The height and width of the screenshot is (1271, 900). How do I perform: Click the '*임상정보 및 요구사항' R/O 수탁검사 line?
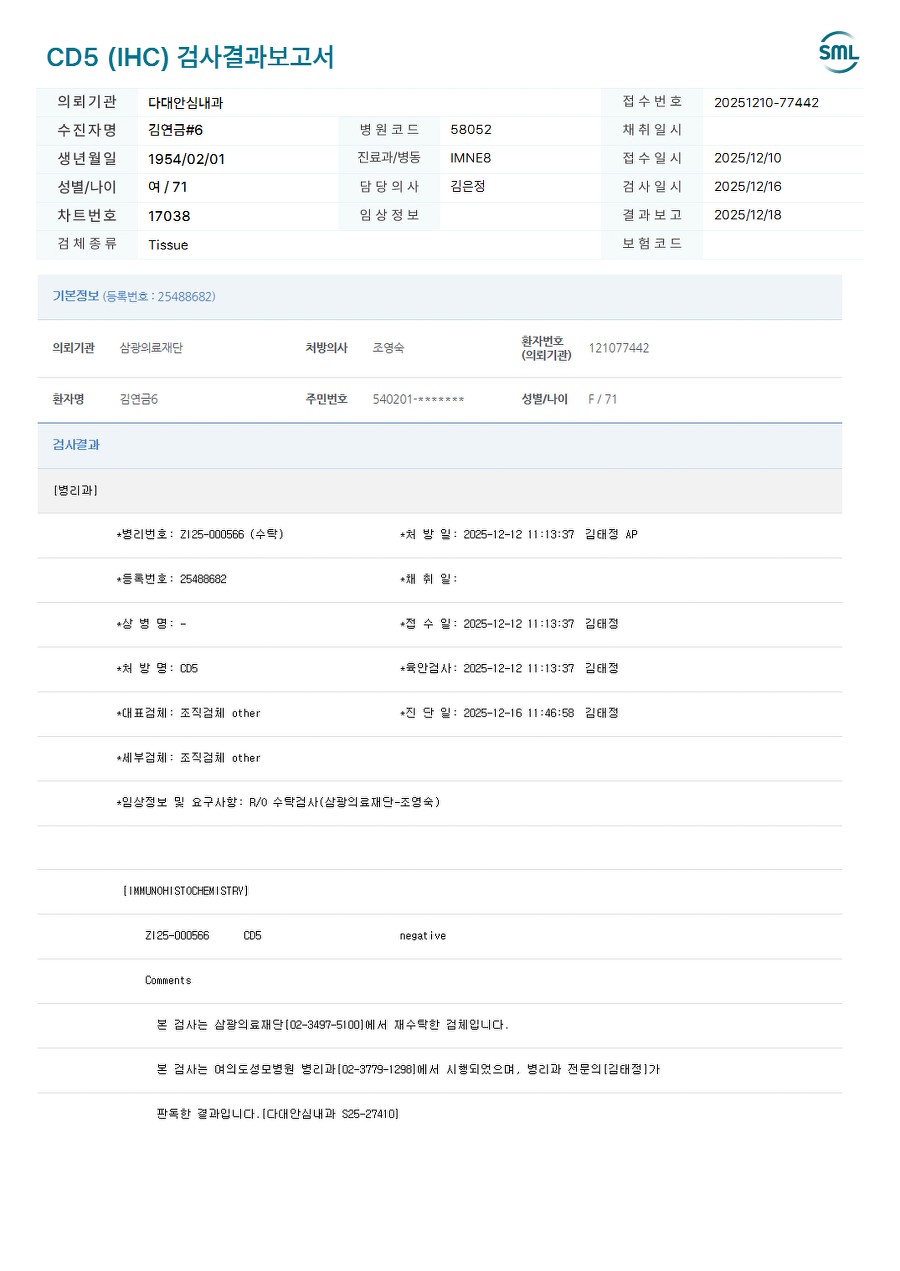278,802
